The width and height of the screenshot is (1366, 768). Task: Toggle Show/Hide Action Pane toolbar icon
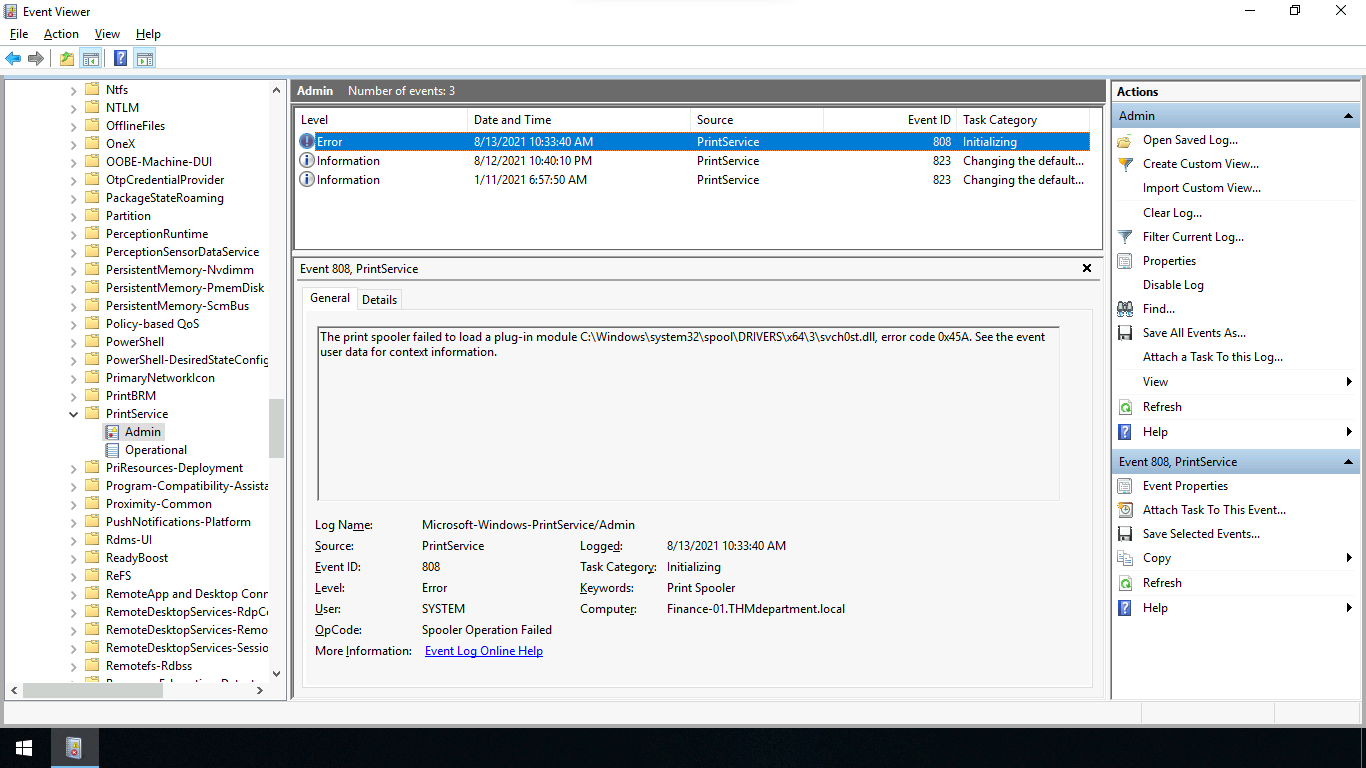[145, 58]
